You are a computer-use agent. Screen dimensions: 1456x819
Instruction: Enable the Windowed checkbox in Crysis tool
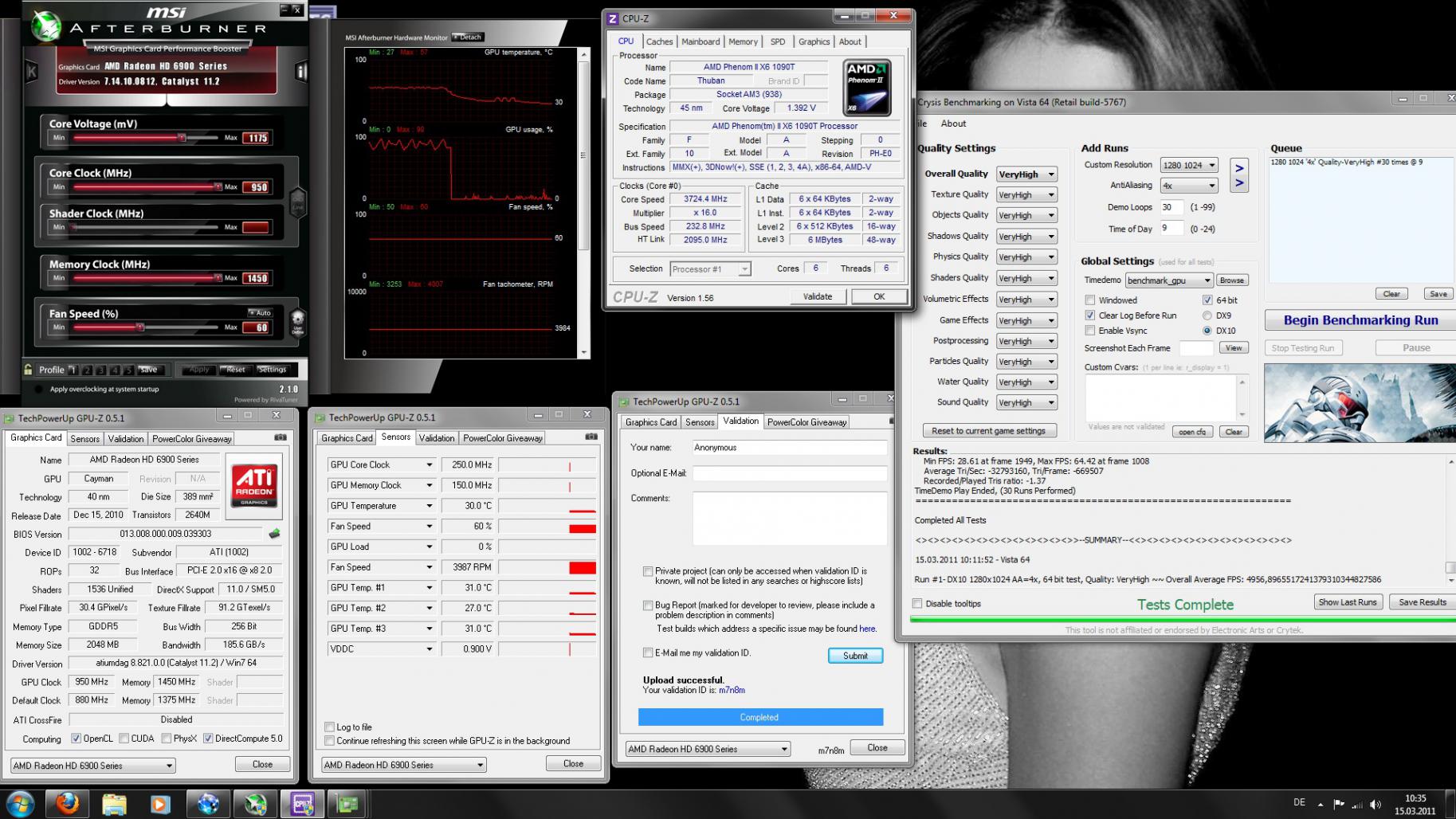pyautogui.click(x=1089, y=300)
